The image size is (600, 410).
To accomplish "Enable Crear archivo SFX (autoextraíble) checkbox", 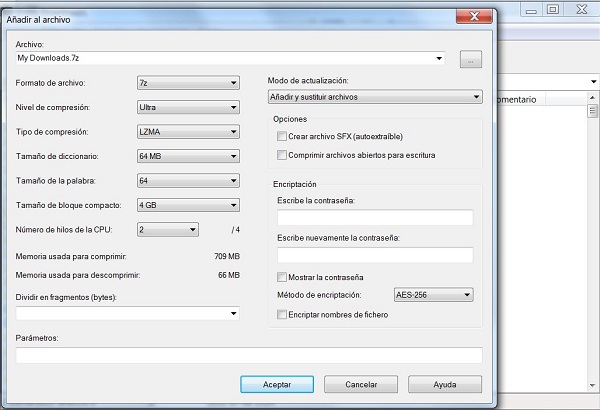I will [x=281, y=136].
